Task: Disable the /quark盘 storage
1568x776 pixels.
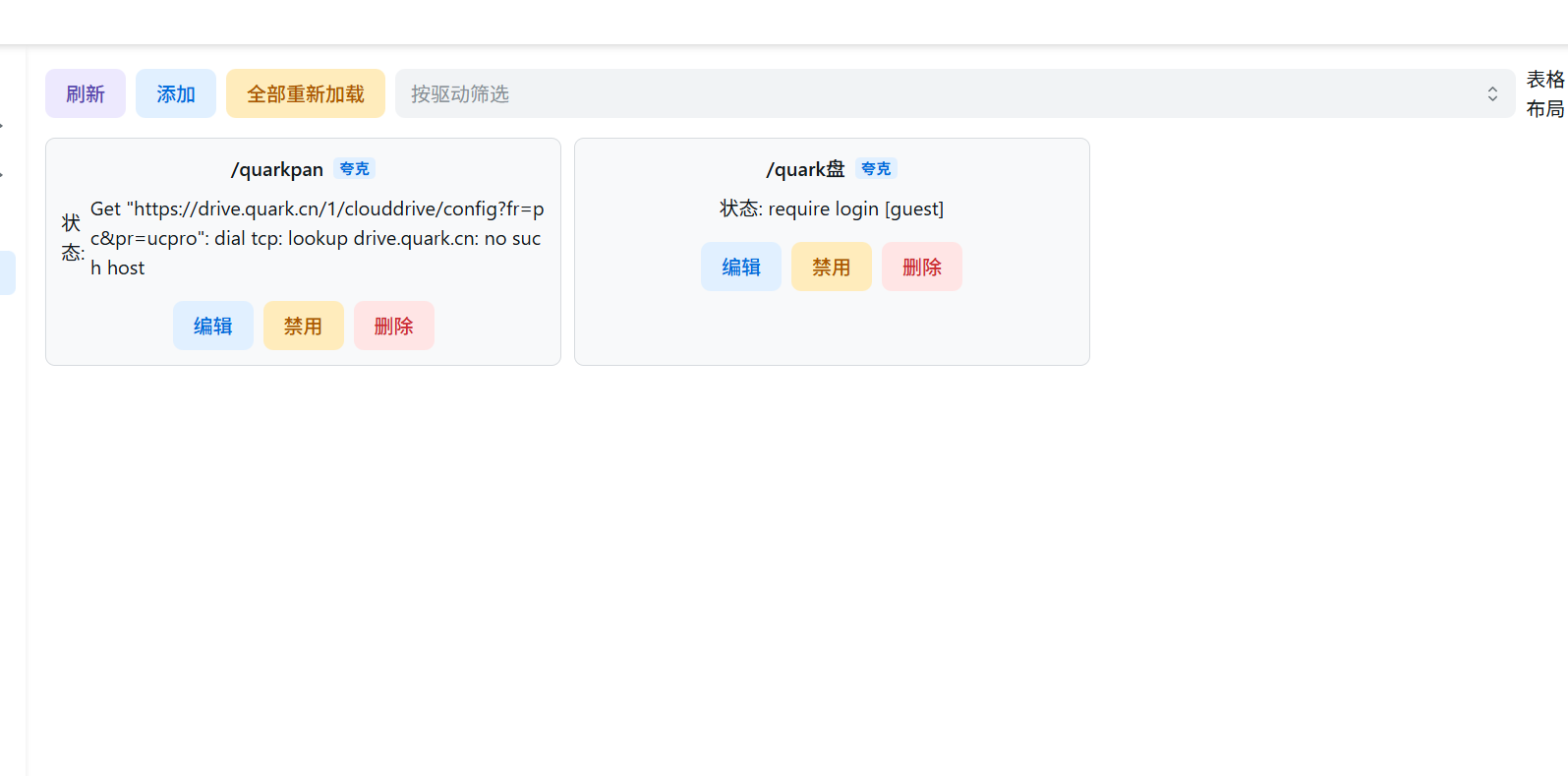Action: click(832, 267)
